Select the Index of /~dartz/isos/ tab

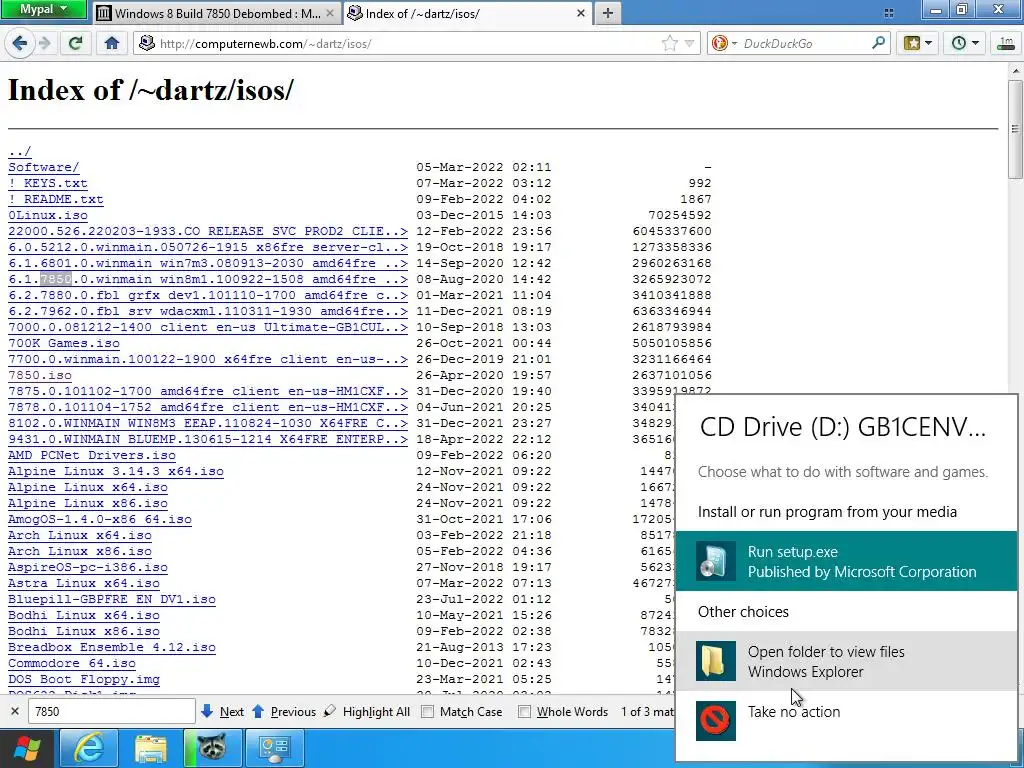tap(467, 13)
